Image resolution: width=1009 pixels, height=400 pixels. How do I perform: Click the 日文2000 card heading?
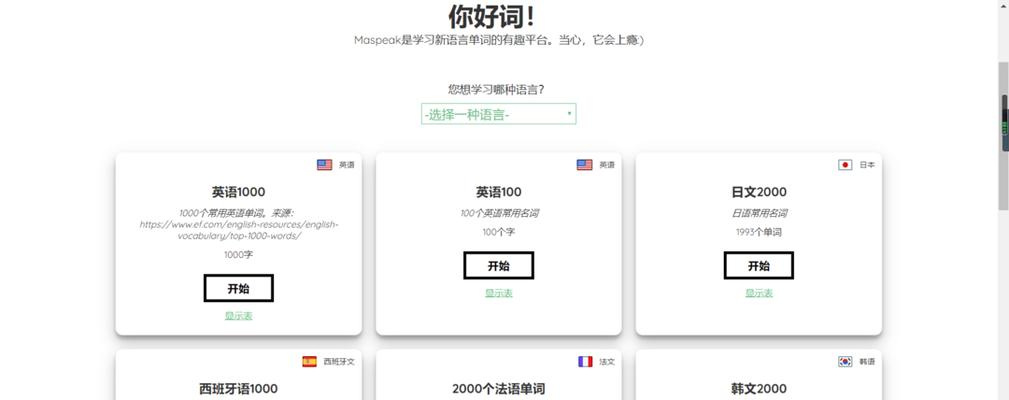click(758, 192)
